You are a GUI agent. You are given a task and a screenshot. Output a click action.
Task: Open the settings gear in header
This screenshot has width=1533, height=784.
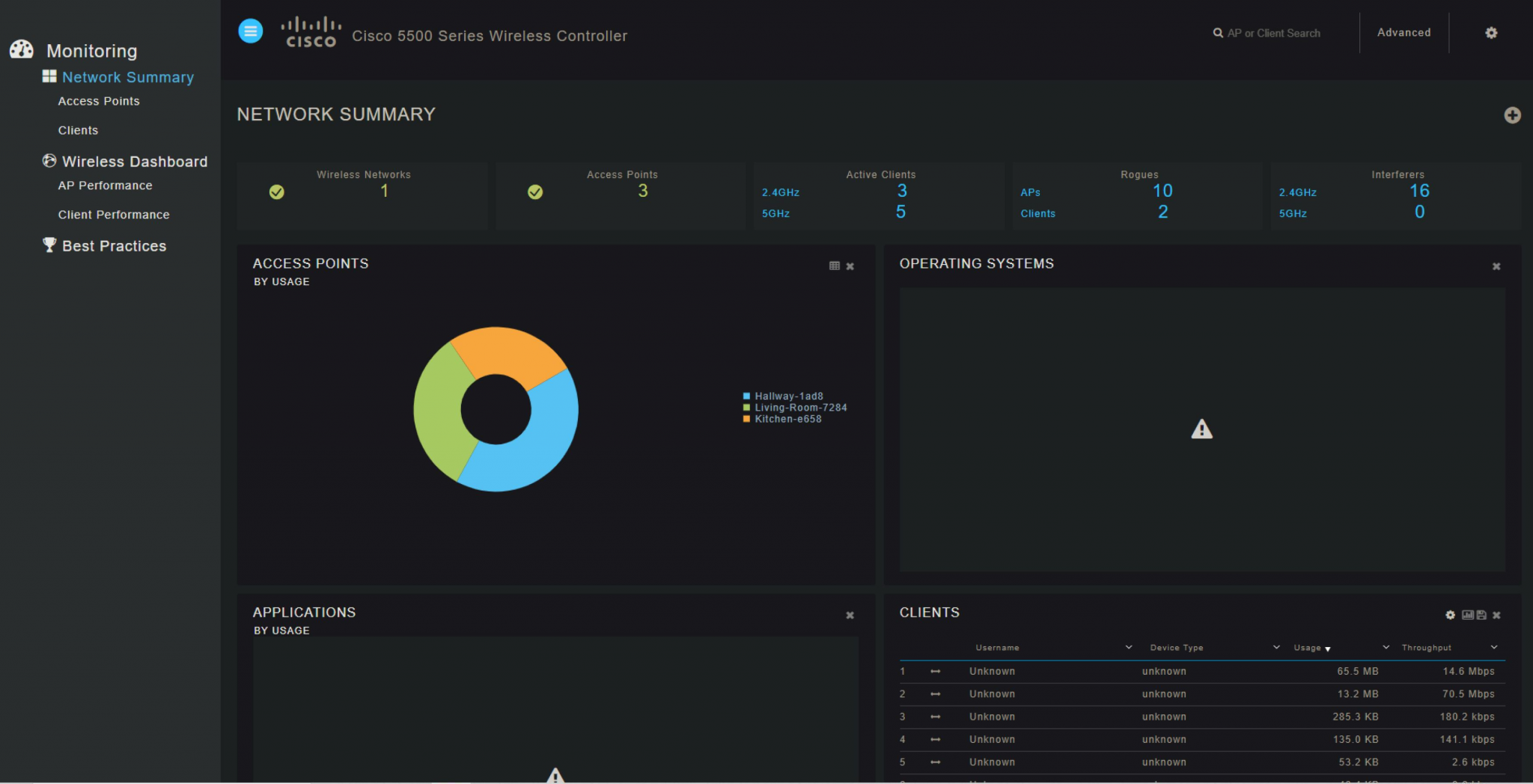(x=1491, y=33)
